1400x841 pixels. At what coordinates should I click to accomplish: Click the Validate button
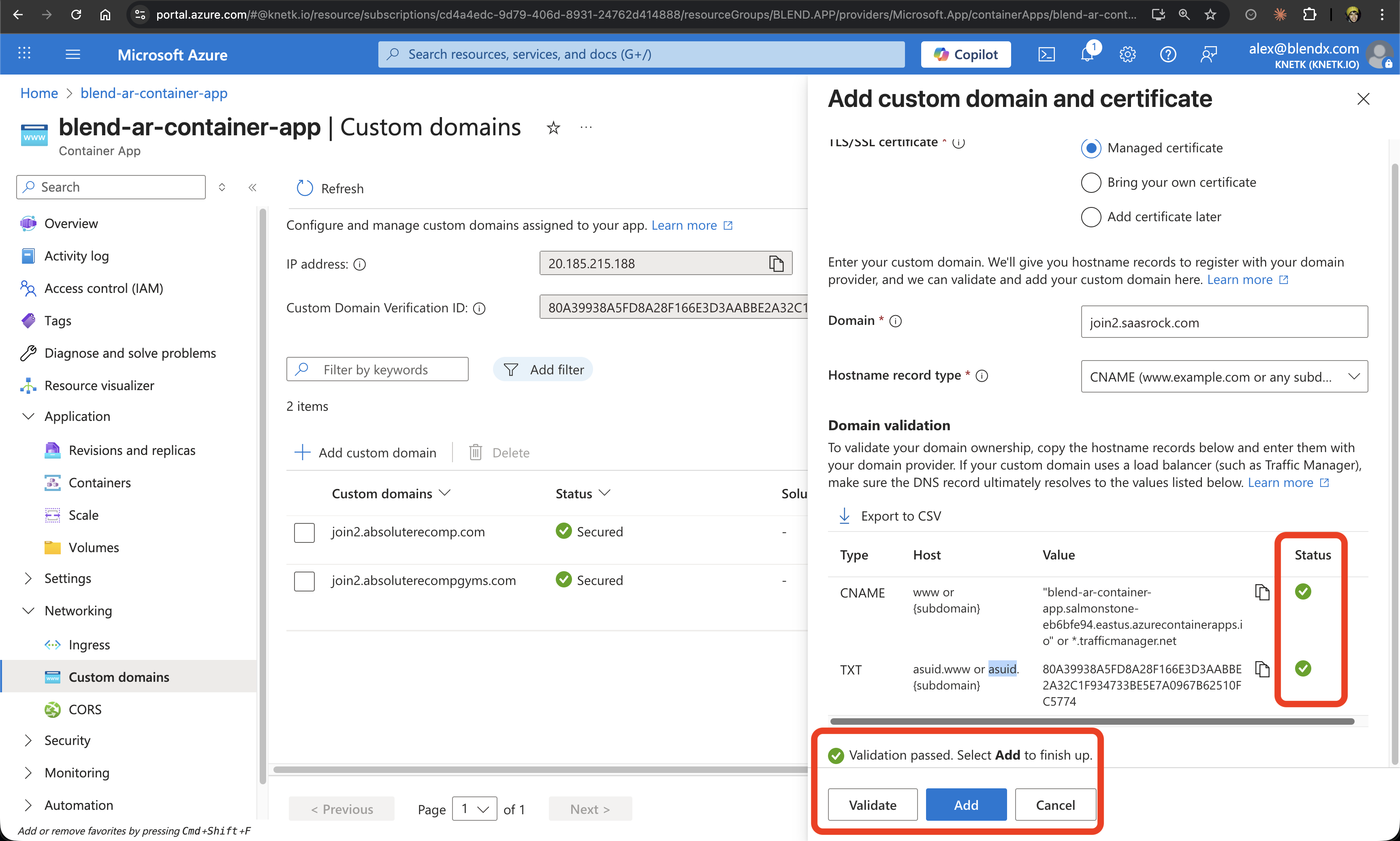tap(872, 805)
